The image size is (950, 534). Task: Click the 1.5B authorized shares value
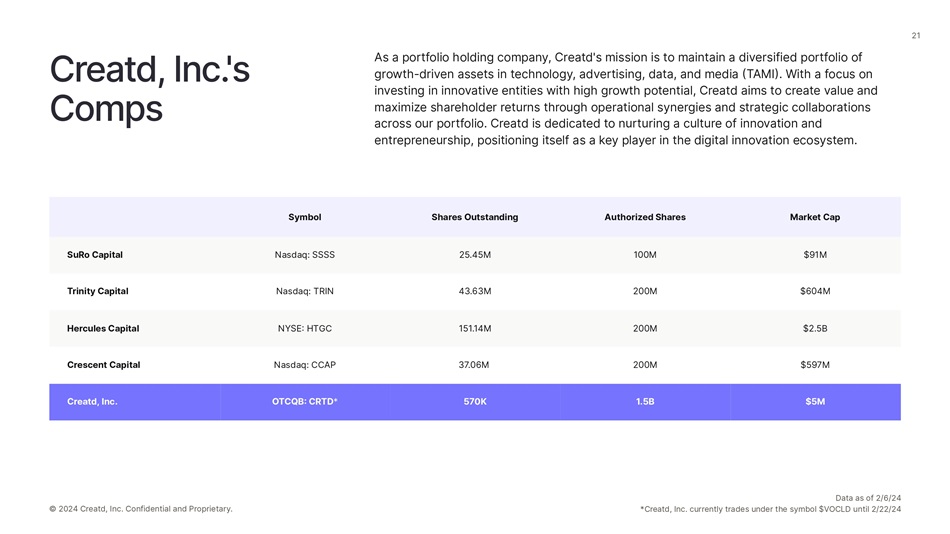645,402
